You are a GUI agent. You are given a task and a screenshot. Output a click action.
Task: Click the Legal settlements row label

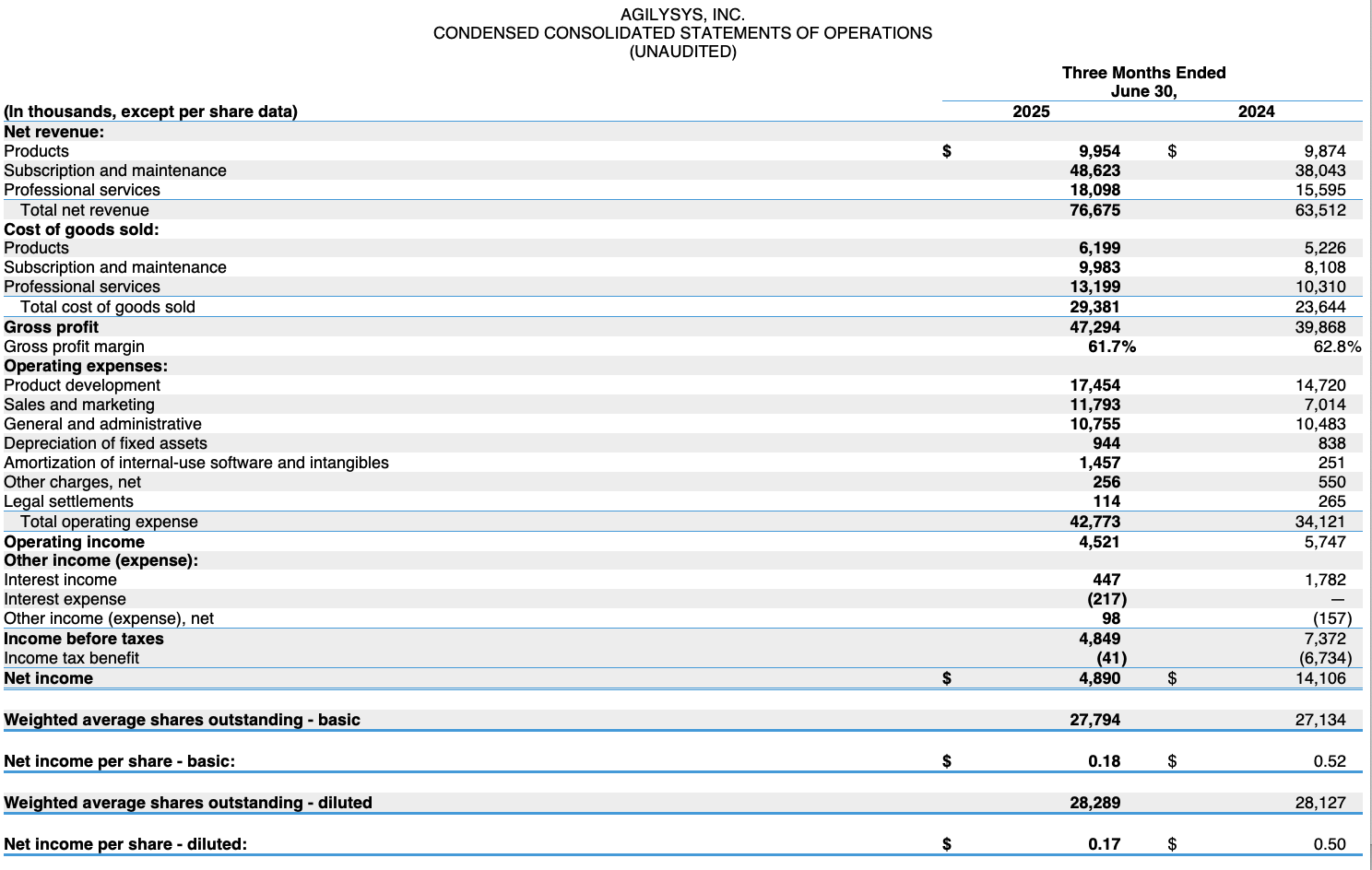(x=68, y=501)
